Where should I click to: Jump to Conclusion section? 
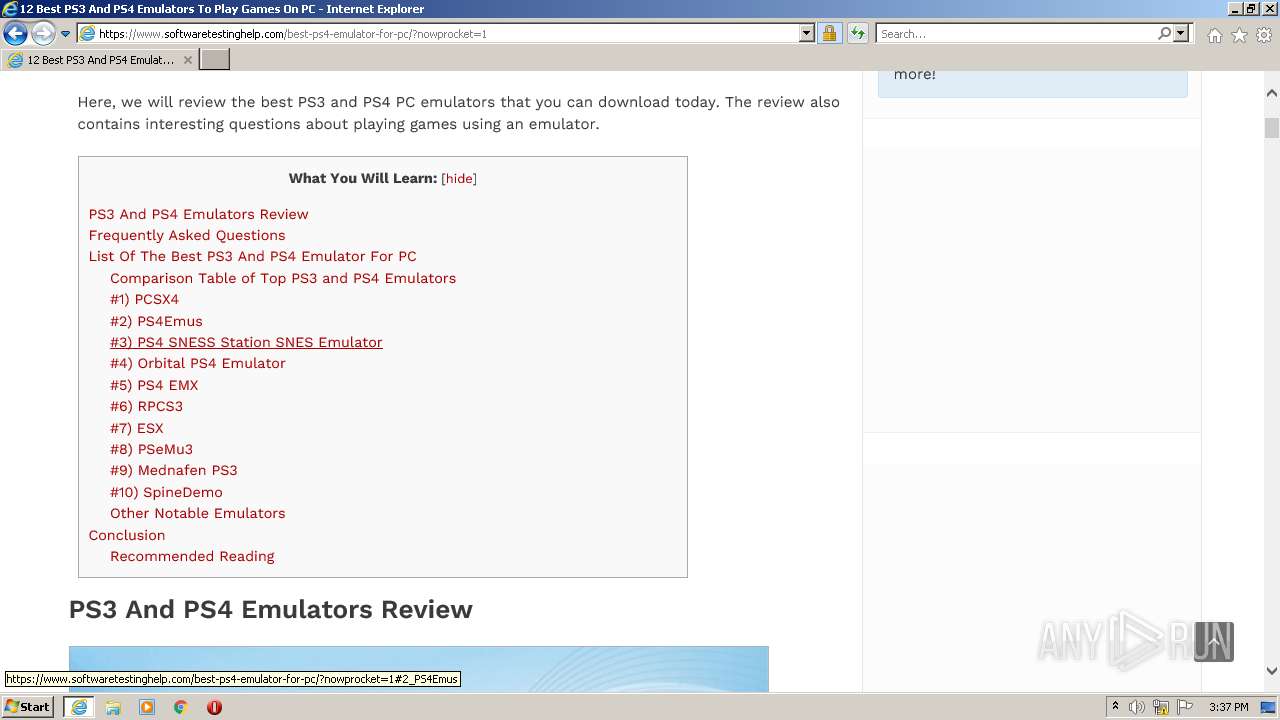click(x=126, y=535)
